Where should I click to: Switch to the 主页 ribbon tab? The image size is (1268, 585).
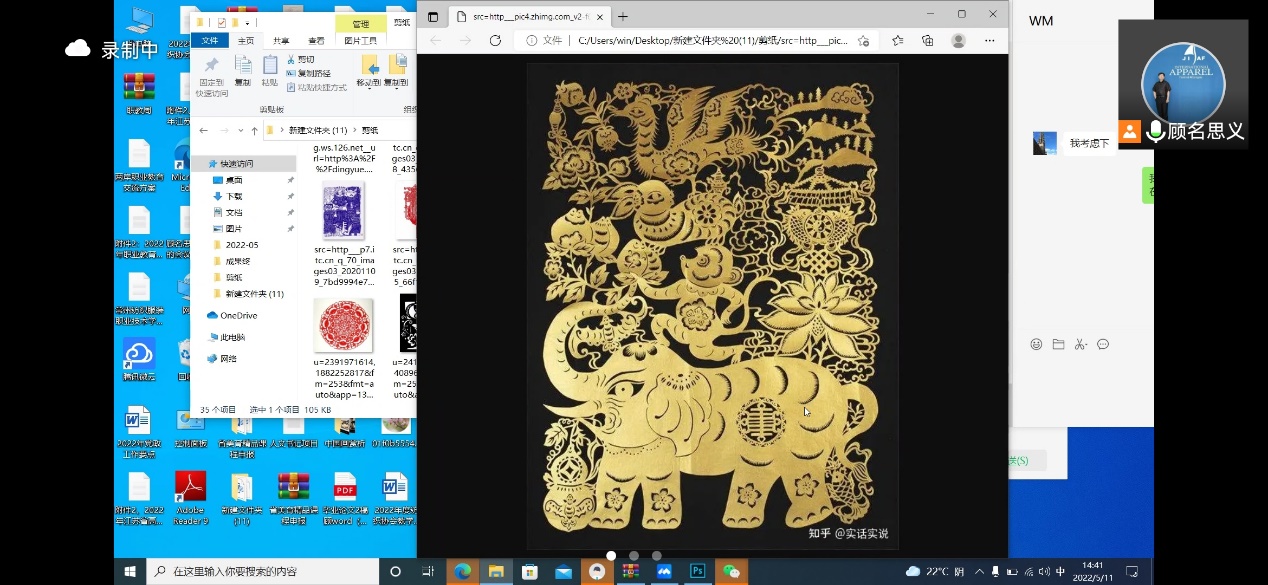[x=246, y=40]
